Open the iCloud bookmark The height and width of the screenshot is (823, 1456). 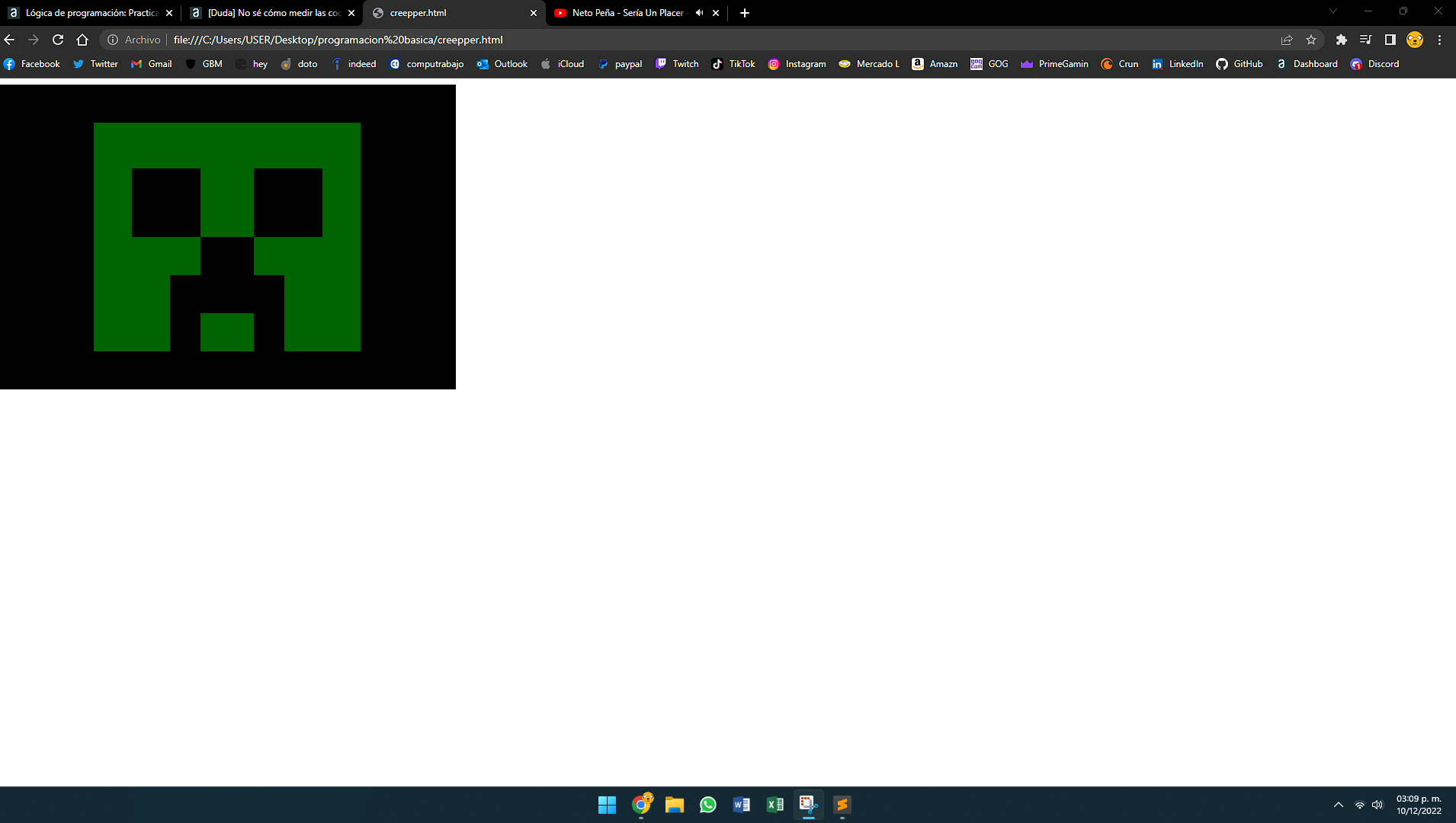point(563,64)
